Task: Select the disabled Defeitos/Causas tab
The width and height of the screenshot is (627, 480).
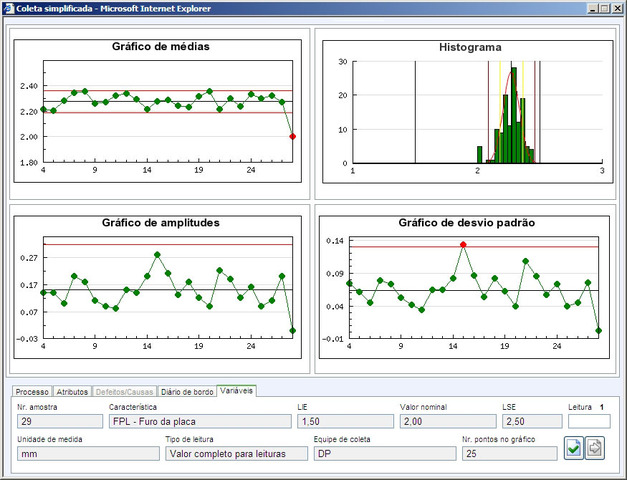Action: pos(124,392)
